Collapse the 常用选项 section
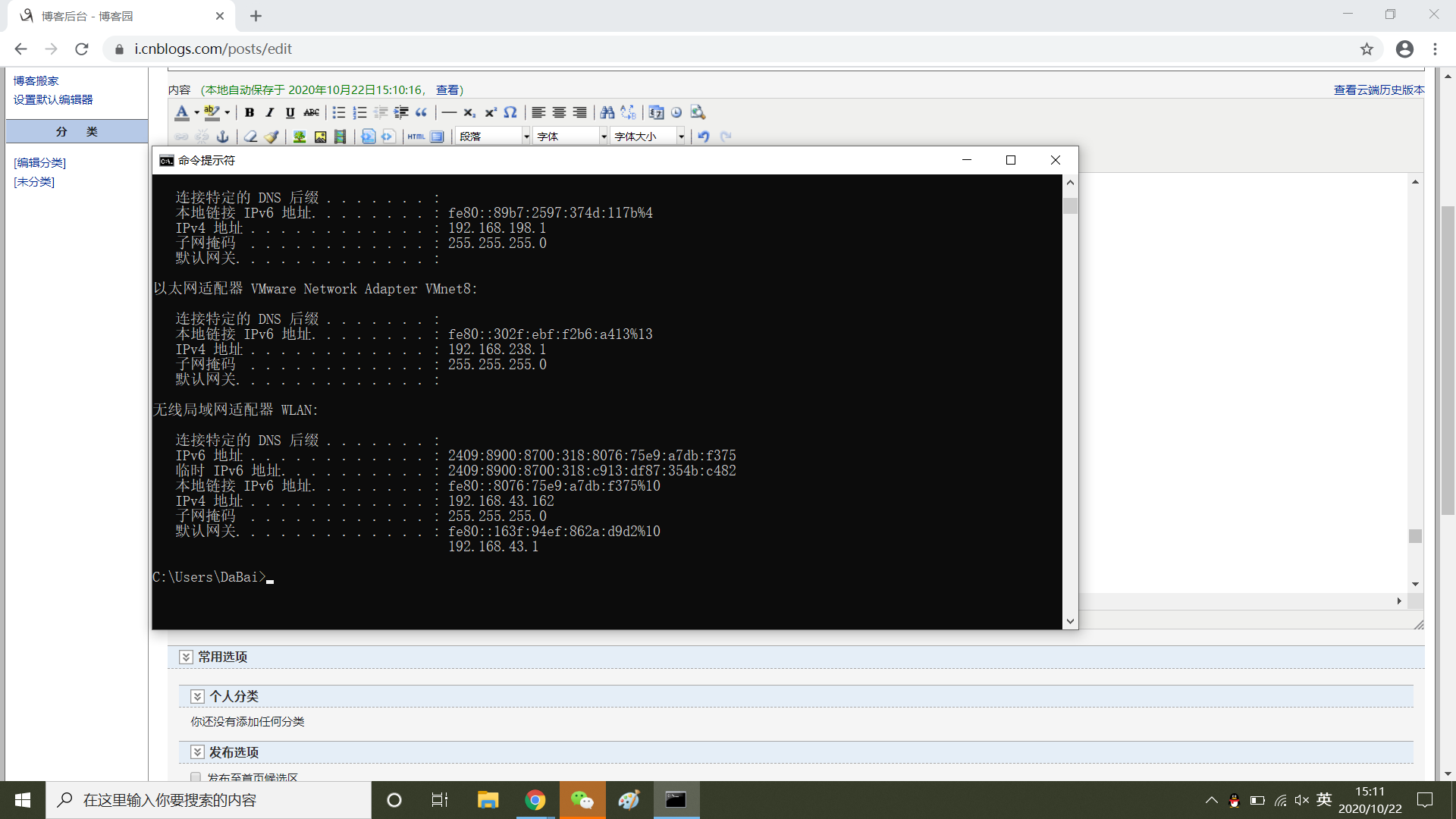The image size is (1456, 819). click(186, 657)
